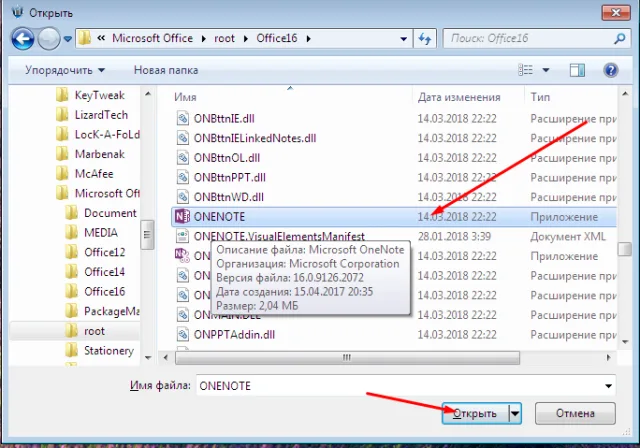
Task: Expand the arrow after Microsoft Office breadcrumb
Action: click(x=204, y=39)
